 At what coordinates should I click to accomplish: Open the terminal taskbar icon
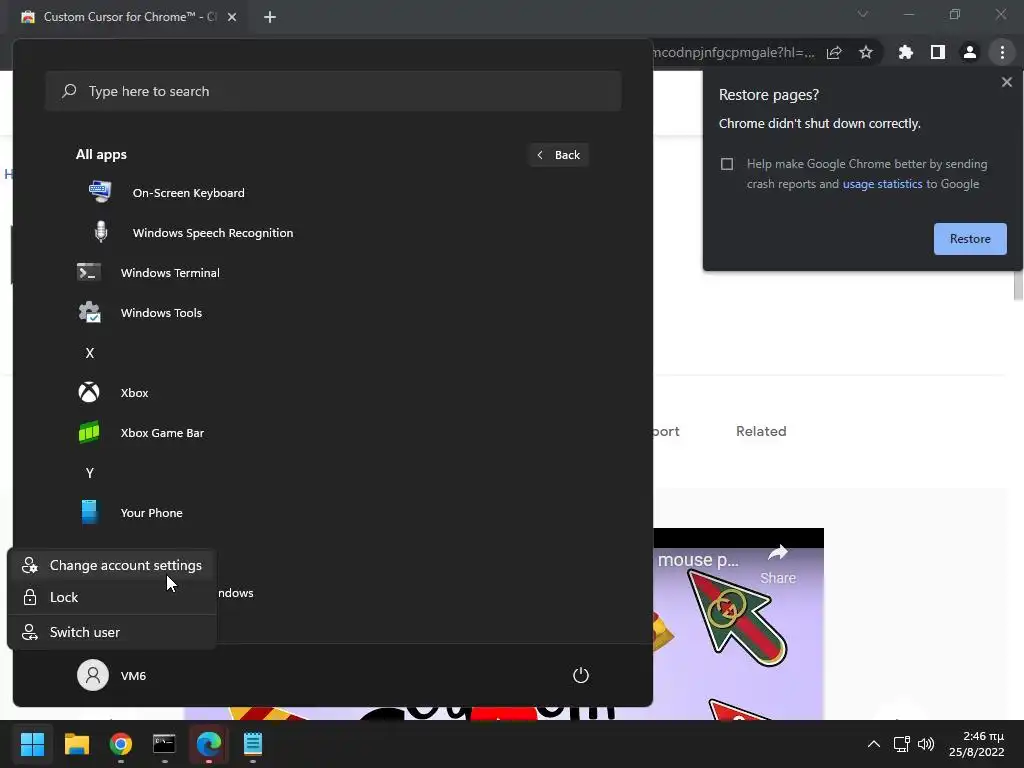pyautogui.click(x=164, y=744)
